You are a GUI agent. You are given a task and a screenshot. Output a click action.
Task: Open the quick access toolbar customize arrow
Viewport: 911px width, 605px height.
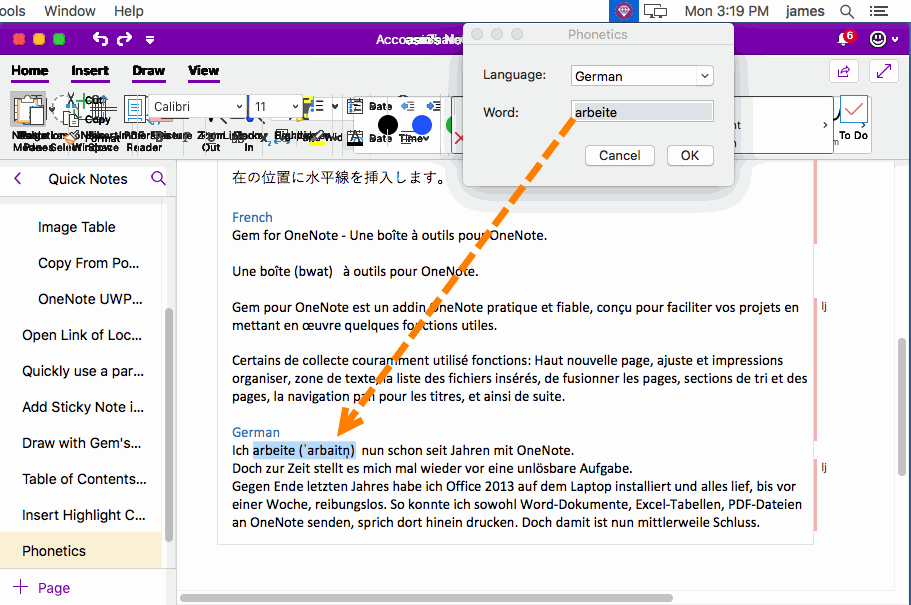coord(150,40)
